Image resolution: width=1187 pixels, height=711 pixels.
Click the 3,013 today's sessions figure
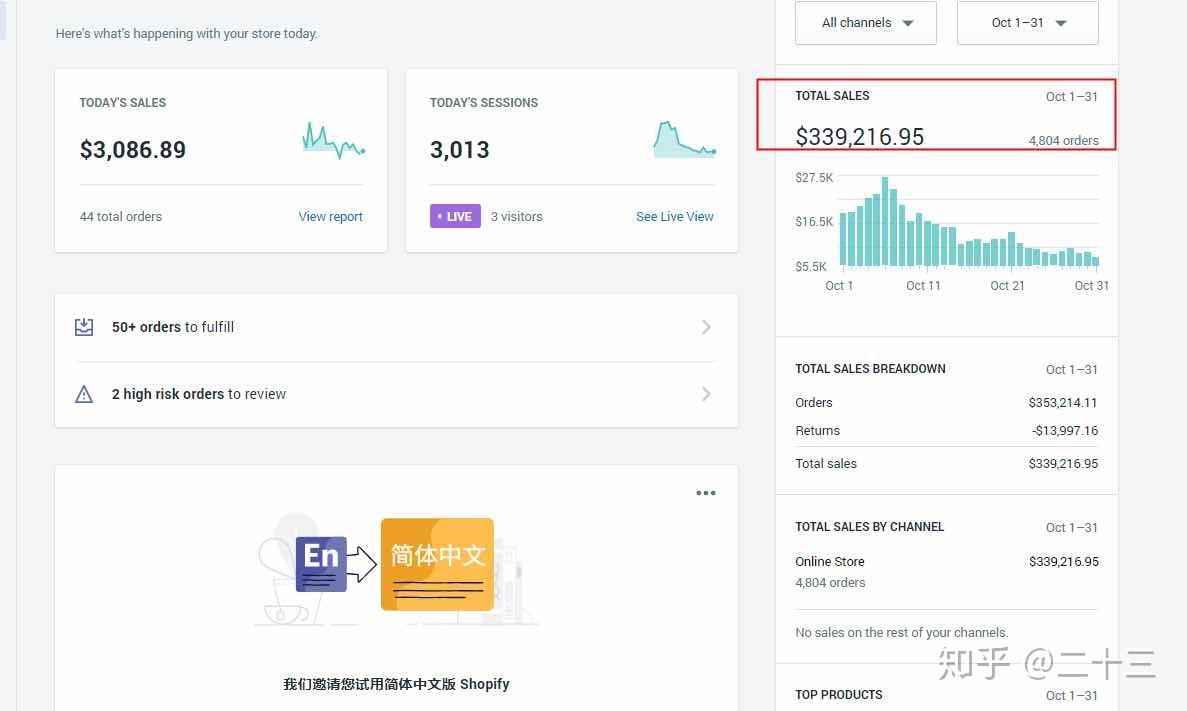(x=460, y=150)
